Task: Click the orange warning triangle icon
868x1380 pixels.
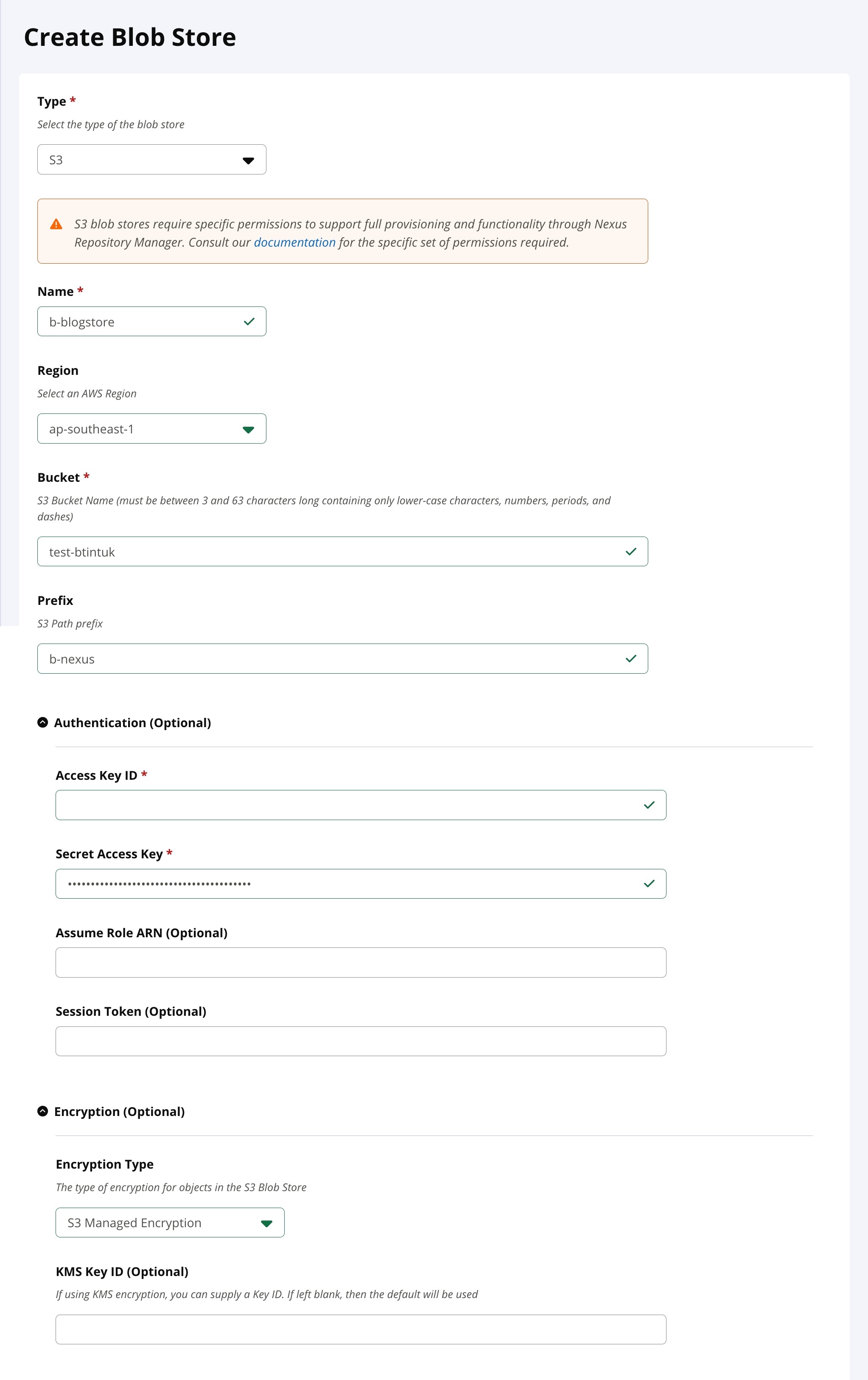Action: (x=56, y=224)
